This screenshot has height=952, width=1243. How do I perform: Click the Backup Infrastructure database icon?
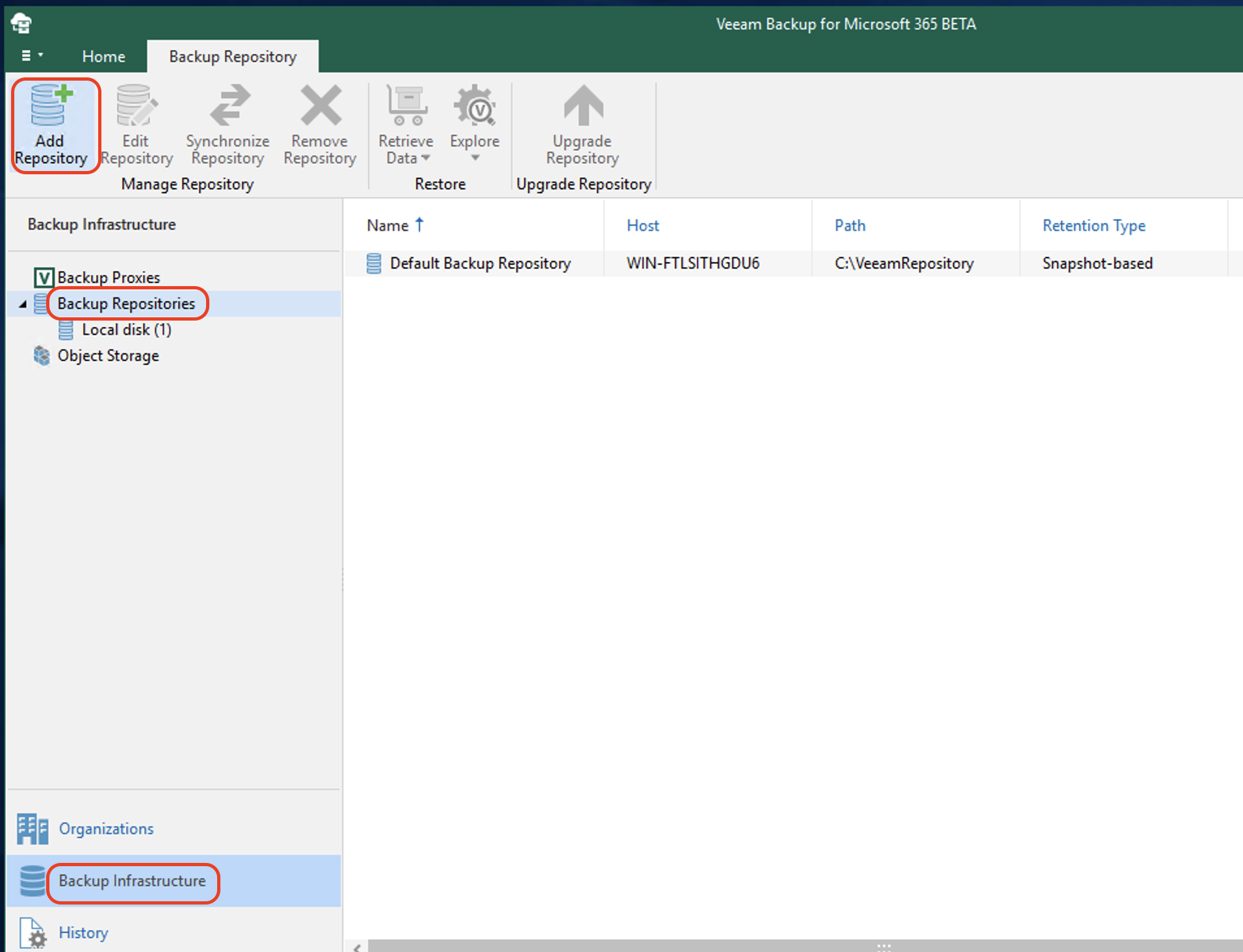(x=33, y=881)
